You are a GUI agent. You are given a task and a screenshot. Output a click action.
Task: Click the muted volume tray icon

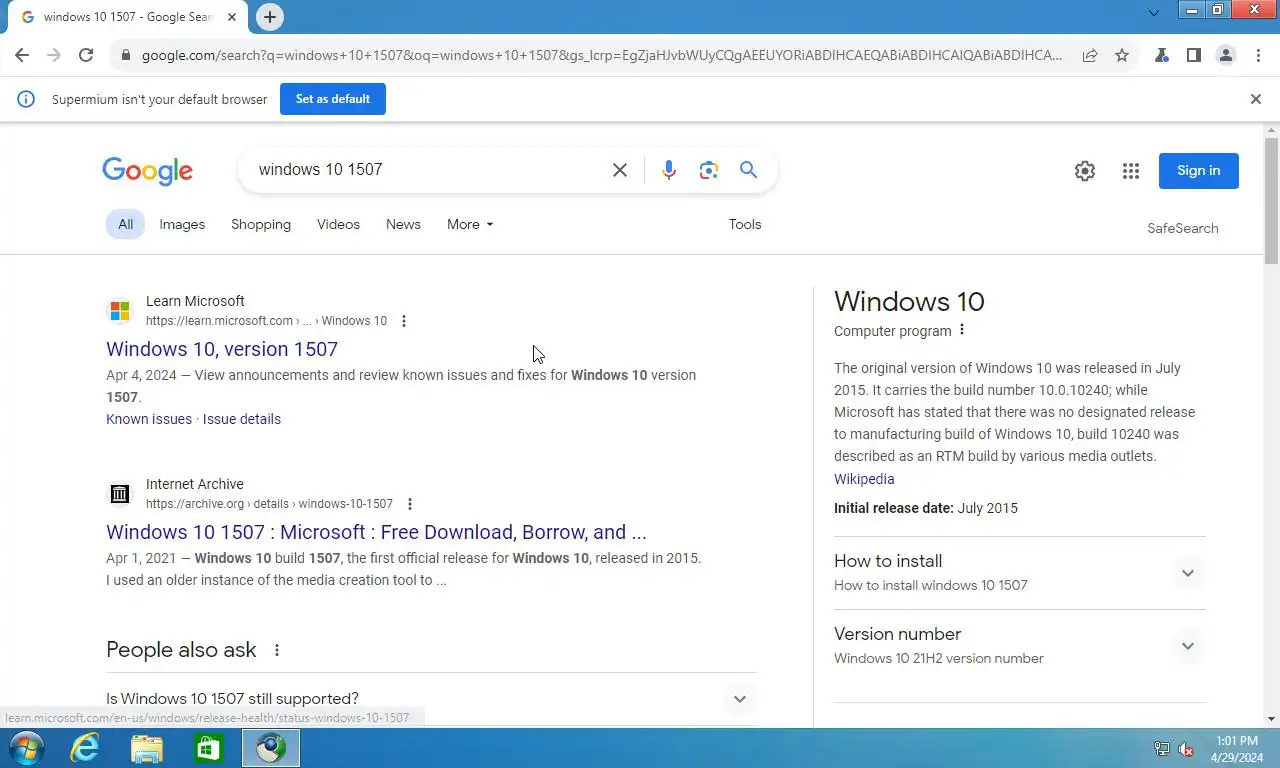[1186, 749]
